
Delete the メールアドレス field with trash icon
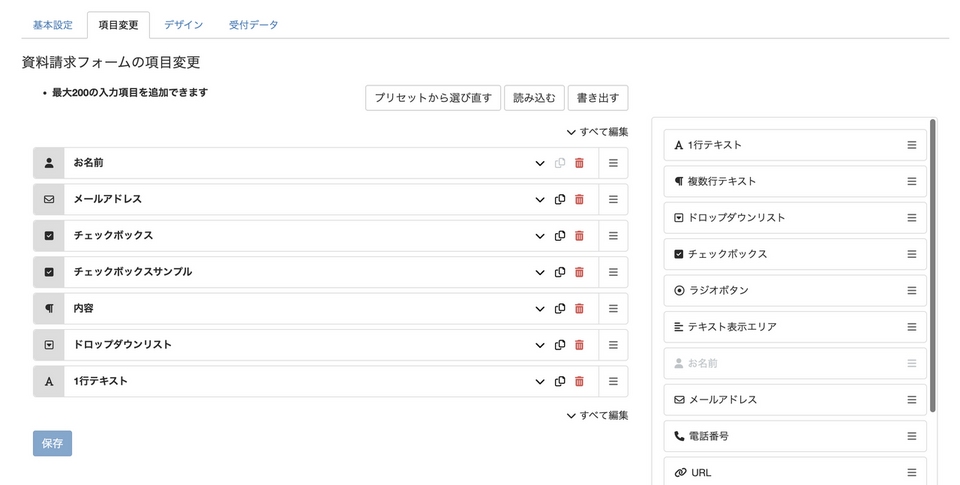[x=579, y=200]
